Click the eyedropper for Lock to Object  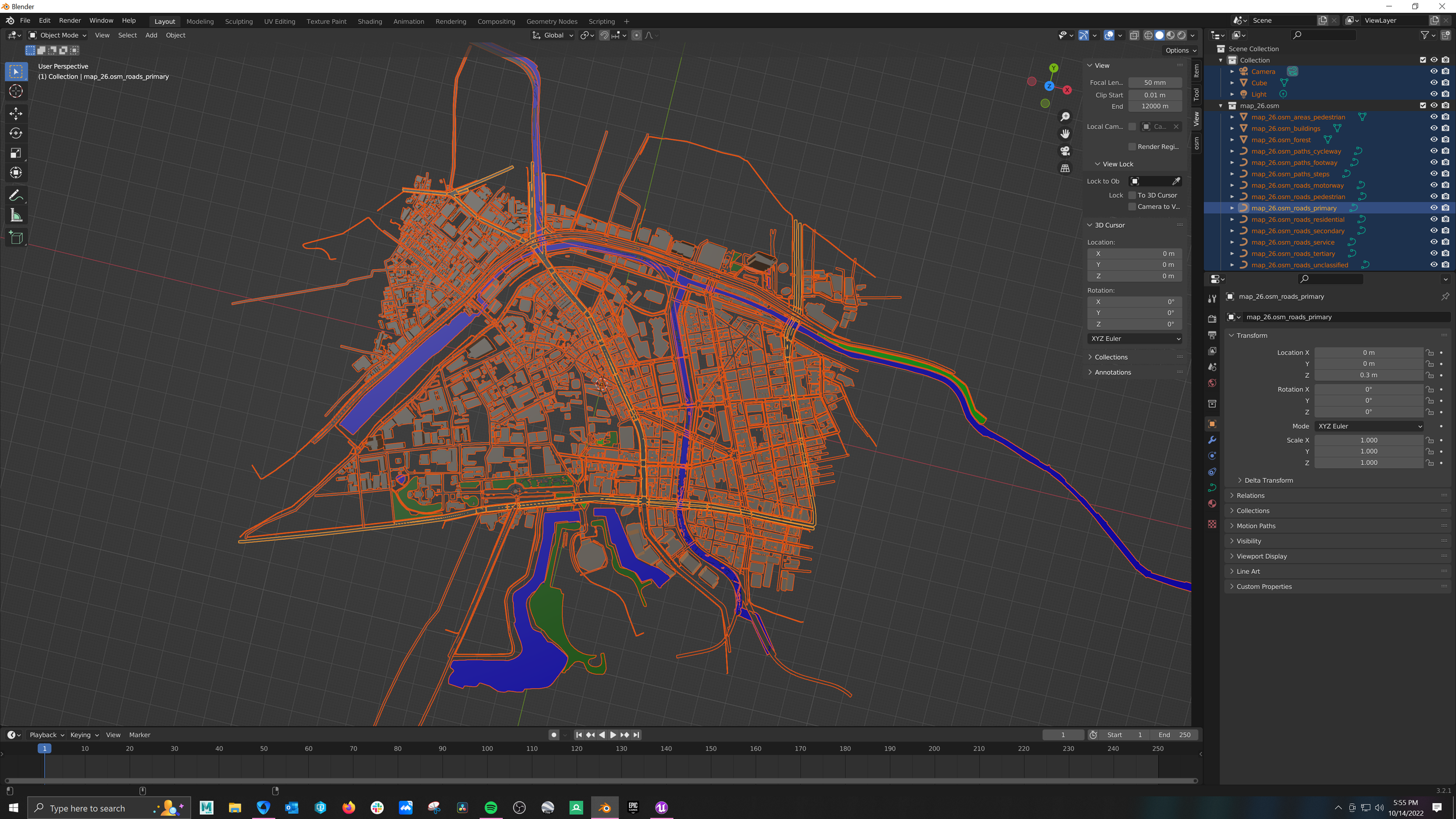click(x=1176, y=181)
